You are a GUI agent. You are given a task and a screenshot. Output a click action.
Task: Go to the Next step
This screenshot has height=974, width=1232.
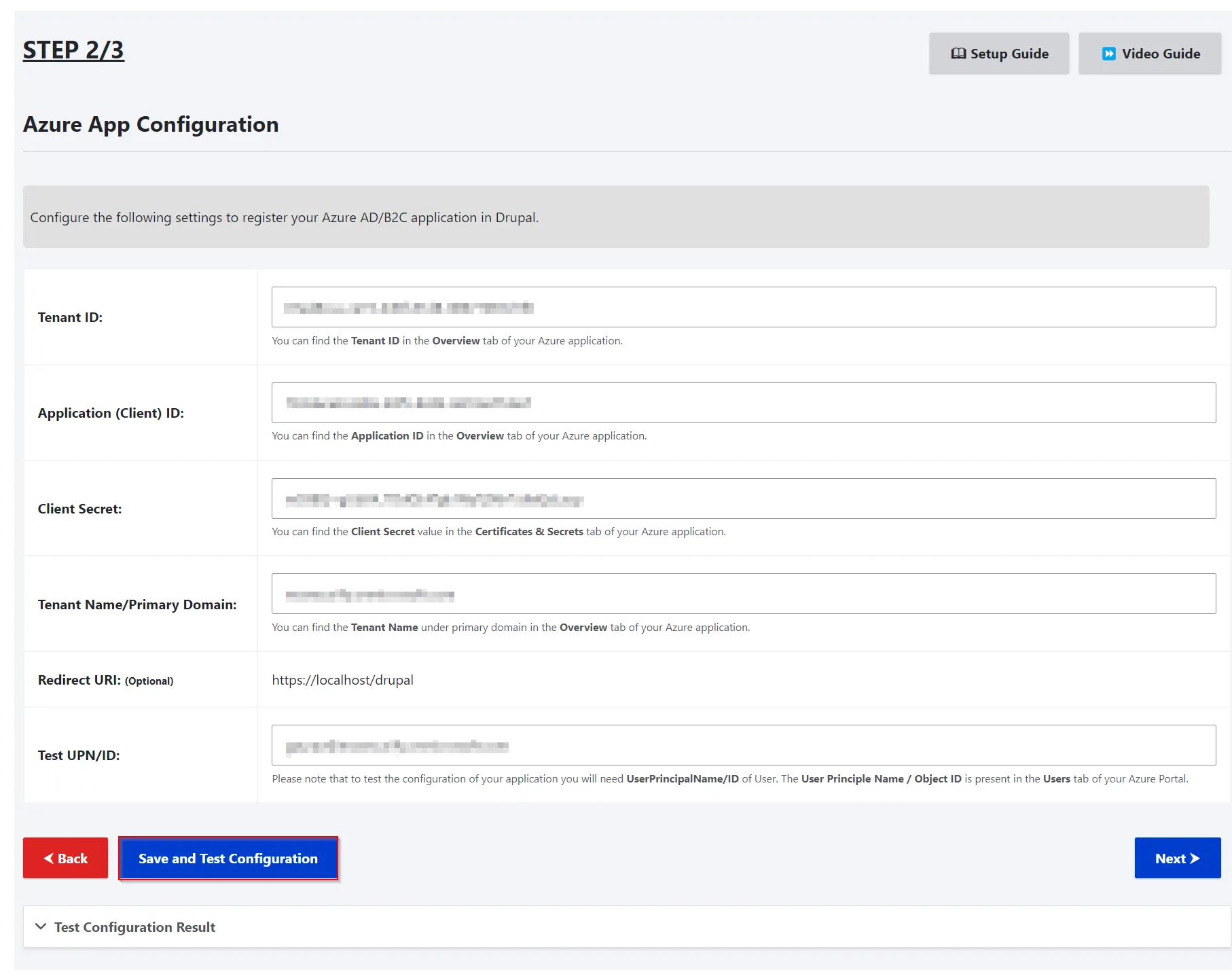point(1178,858)
